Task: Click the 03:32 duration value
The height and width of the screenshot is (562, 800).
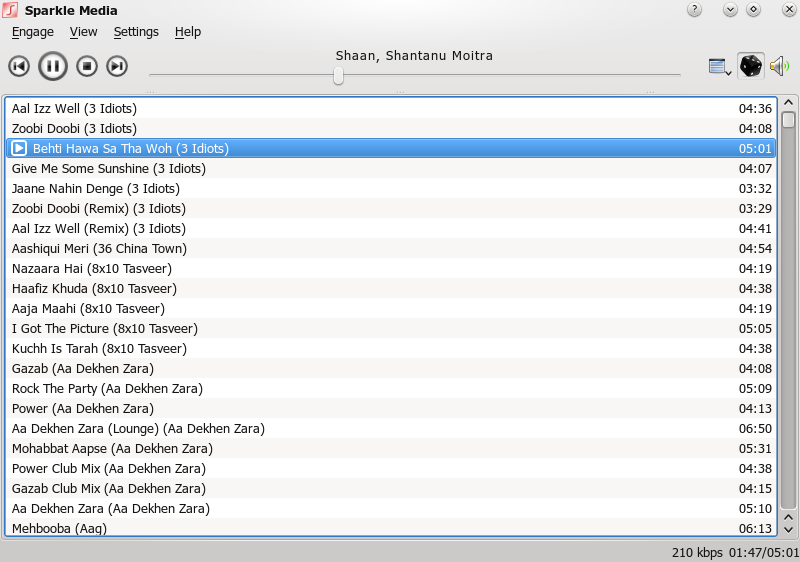Action: [x=755, y=189]
